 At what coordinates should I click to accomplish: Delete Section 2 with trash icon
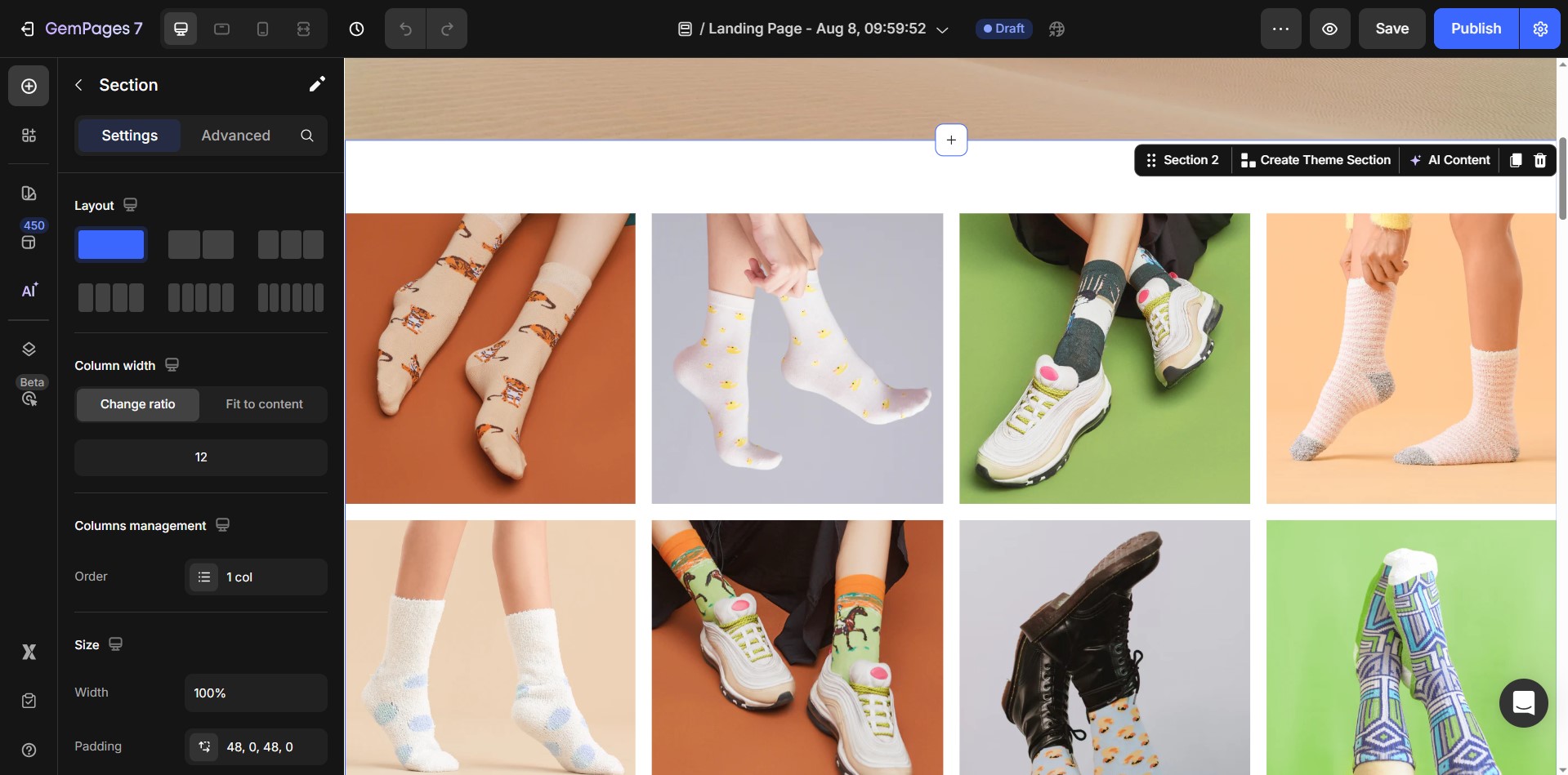1540,160
